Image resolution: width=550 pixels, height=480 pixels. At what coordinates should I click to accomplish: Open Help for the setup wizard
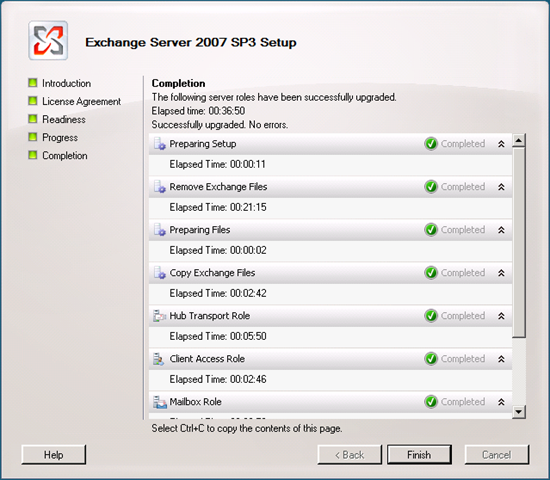pos(54,455)
